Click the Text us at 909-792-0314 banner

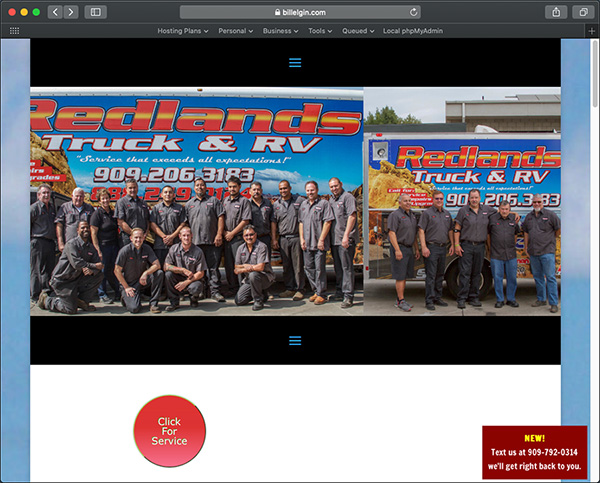tap(535, 452)
